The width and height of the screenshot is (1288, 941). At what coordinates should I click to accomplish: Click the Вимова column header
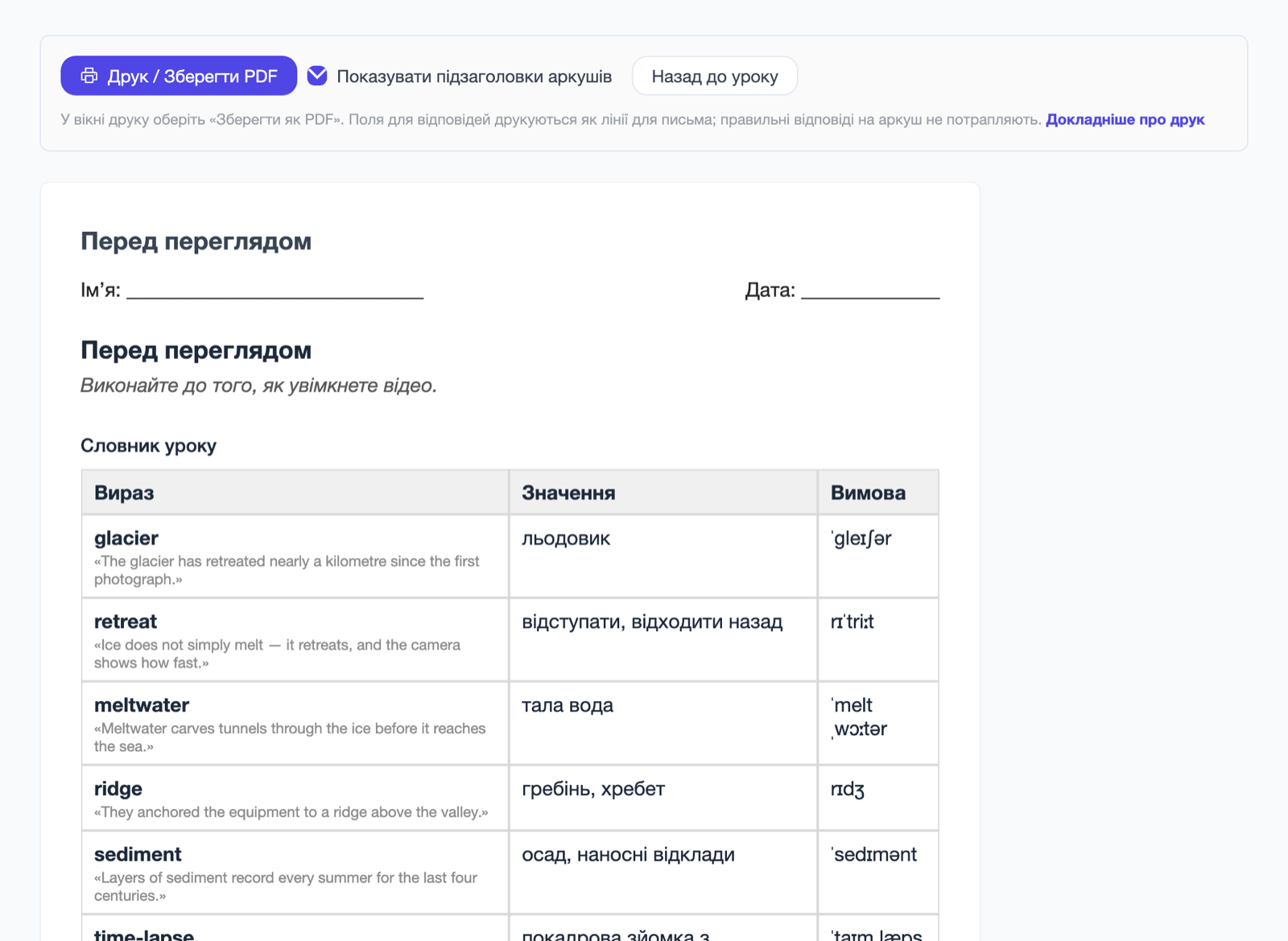pos(878,493)
